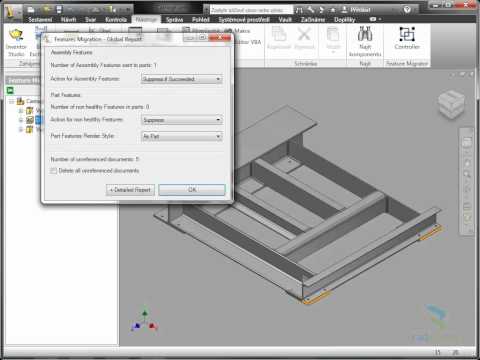Click the Open file quick access icon
The width and height of the screenshot is (480, 360).
46,9
